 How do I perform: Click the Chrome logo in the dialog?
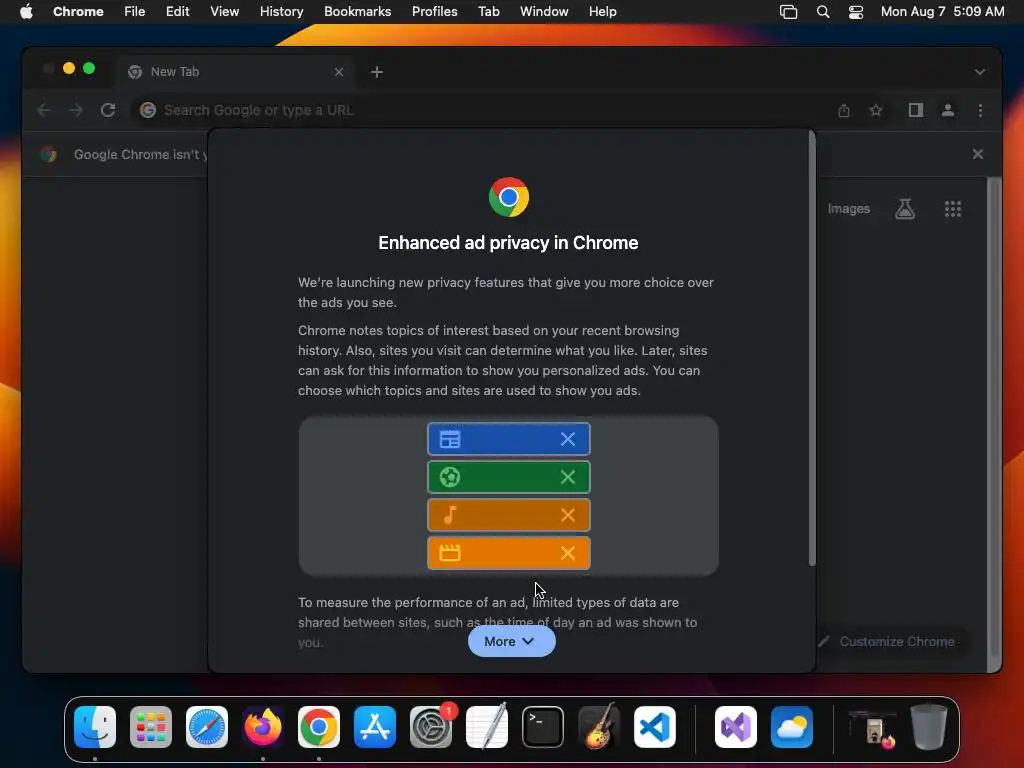[509, 197]
